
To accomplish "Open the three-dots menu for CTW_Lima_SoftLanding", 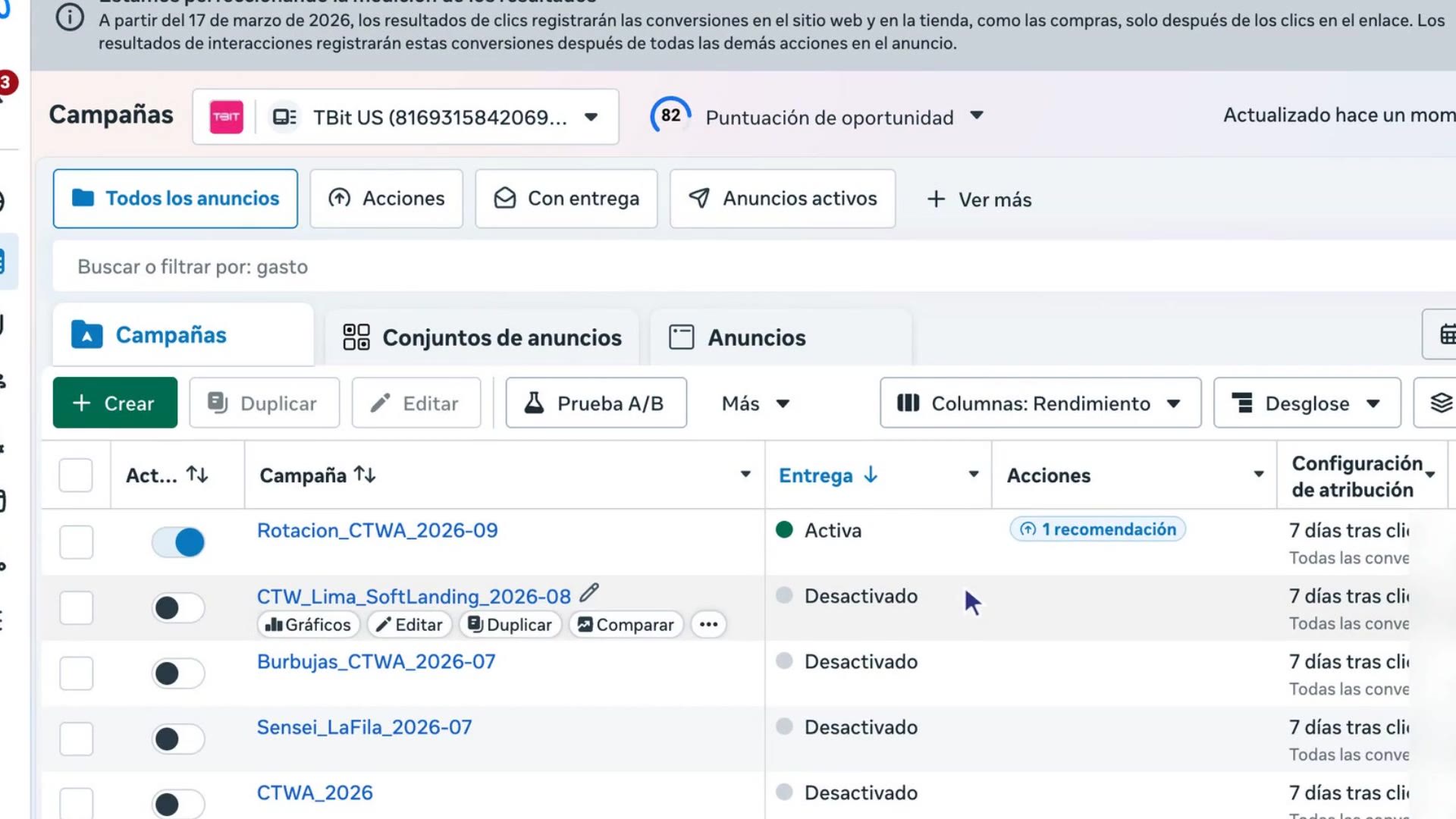I will [708, 625].
